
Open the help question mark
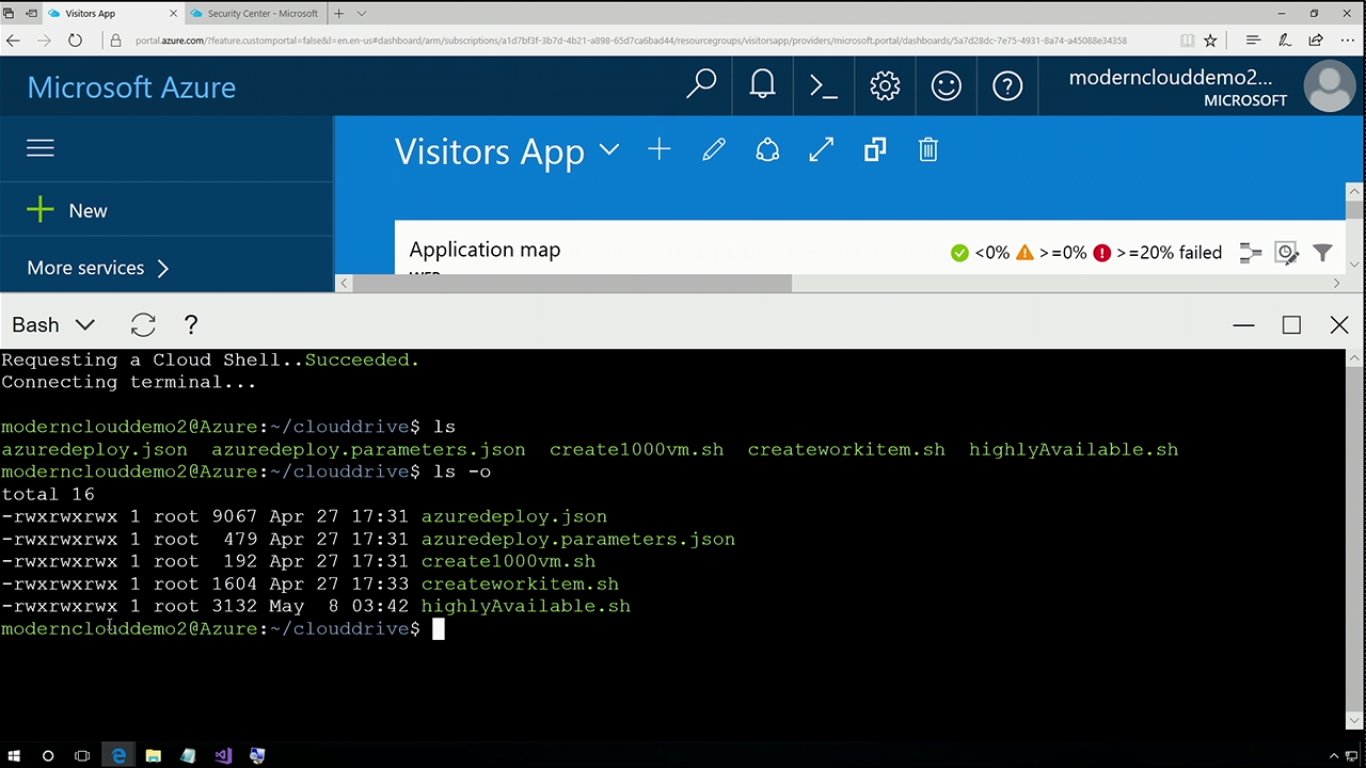[x=1007, y=86]
